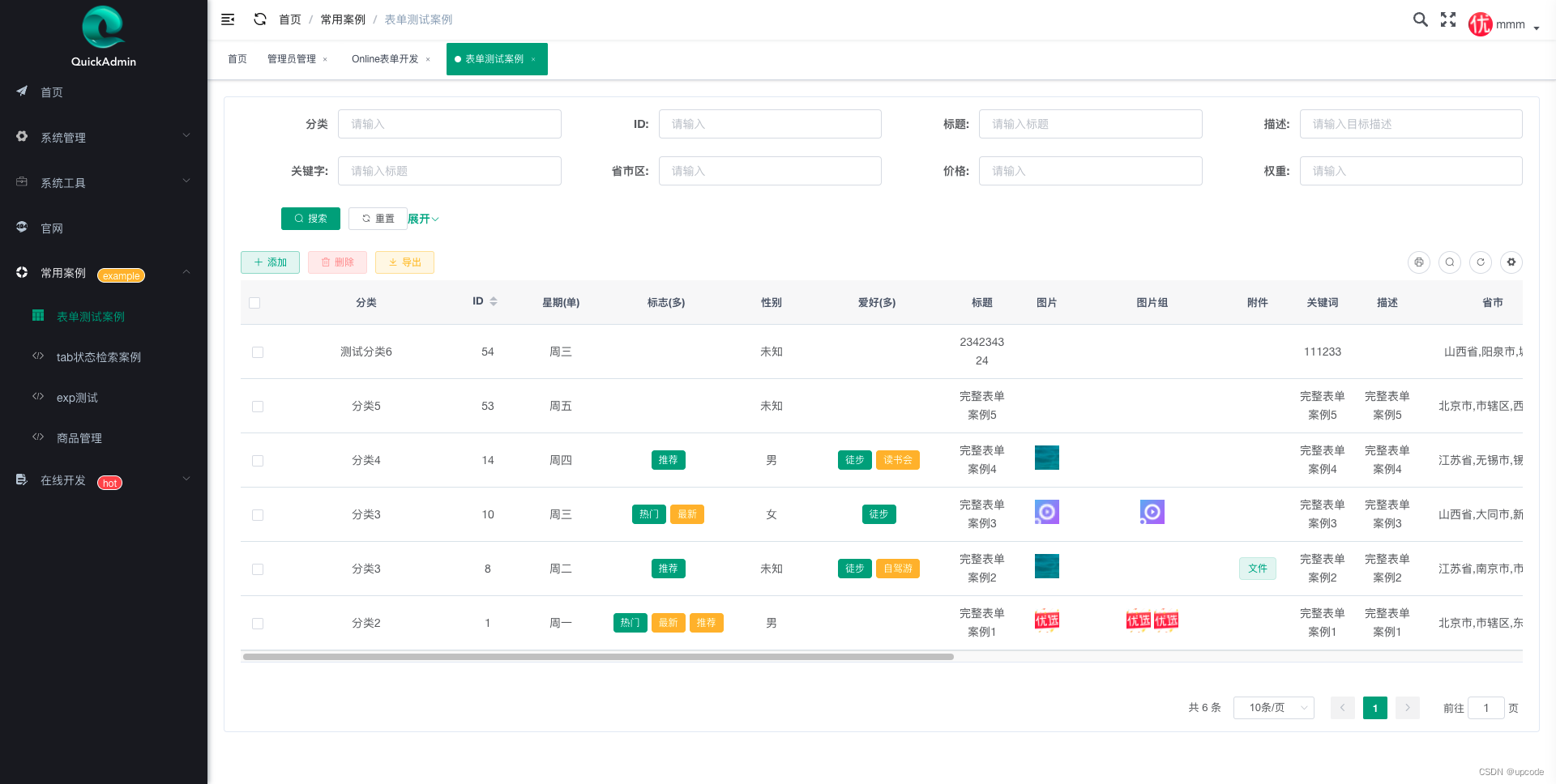Check the row for 测试分类6
Image resolution: width=1556 pixels, height=784 pixels.
coord(258,352)
